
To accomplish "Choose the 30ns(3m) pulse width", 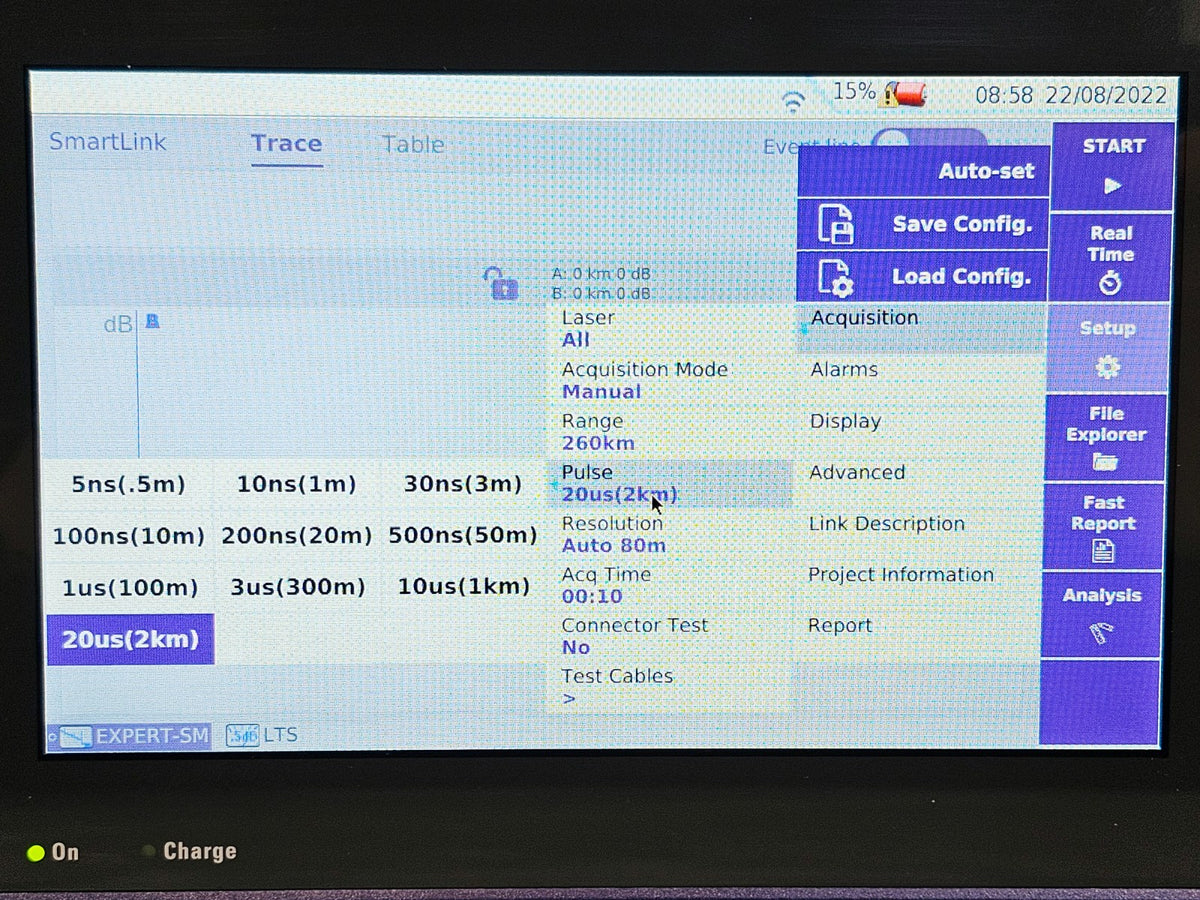I will [x=463, y=485].
